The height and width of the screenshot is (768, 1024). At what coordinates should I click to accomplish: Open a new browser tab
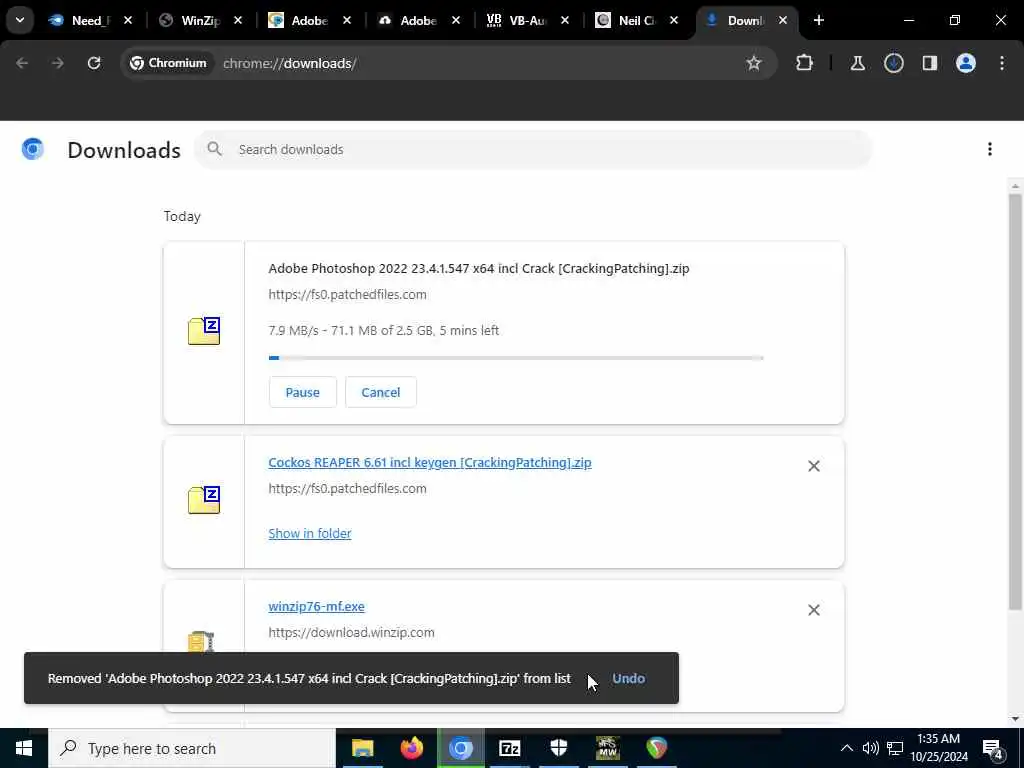point(819,21)
